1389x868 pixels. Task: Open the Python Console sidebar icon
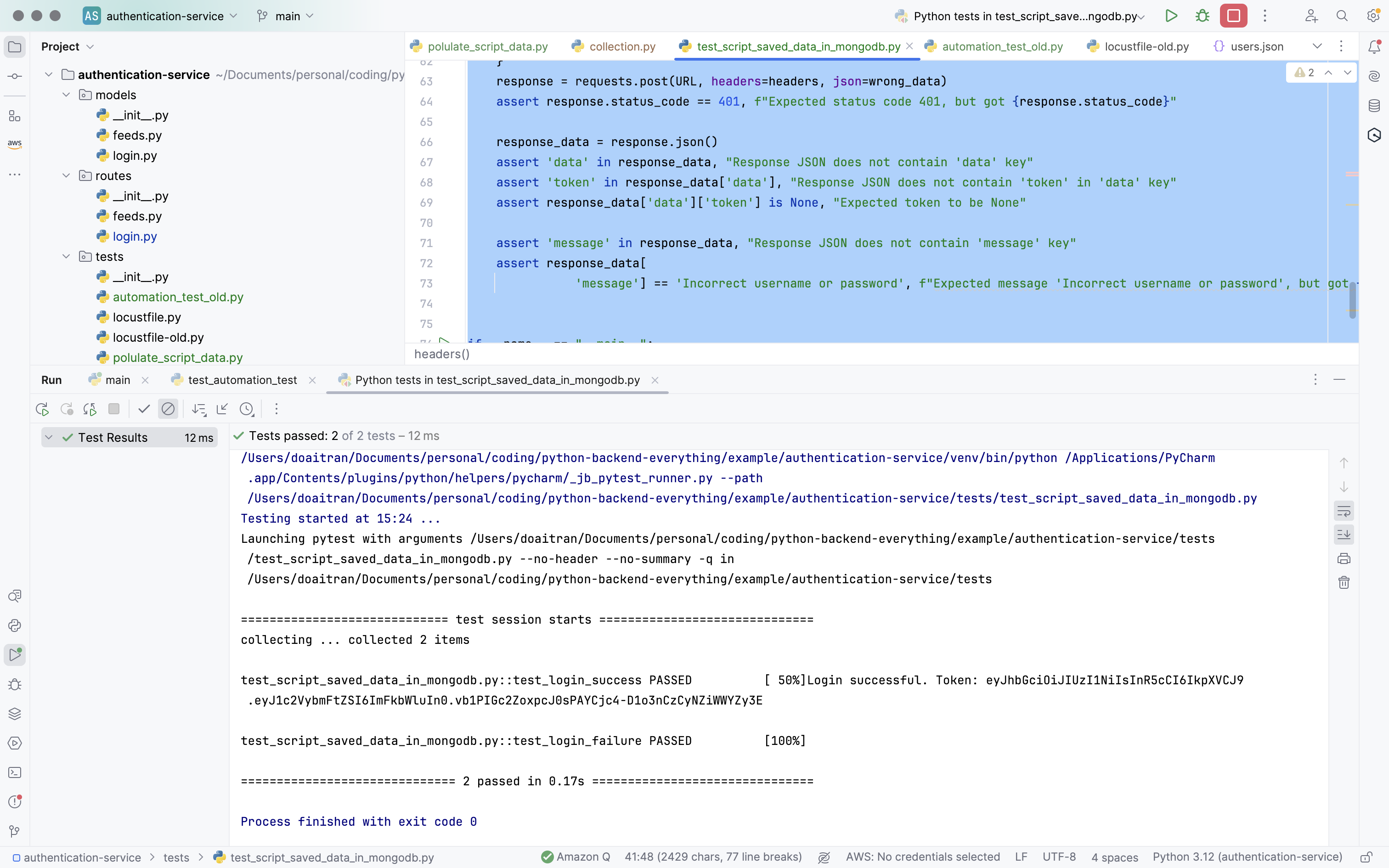pos(15,626)
